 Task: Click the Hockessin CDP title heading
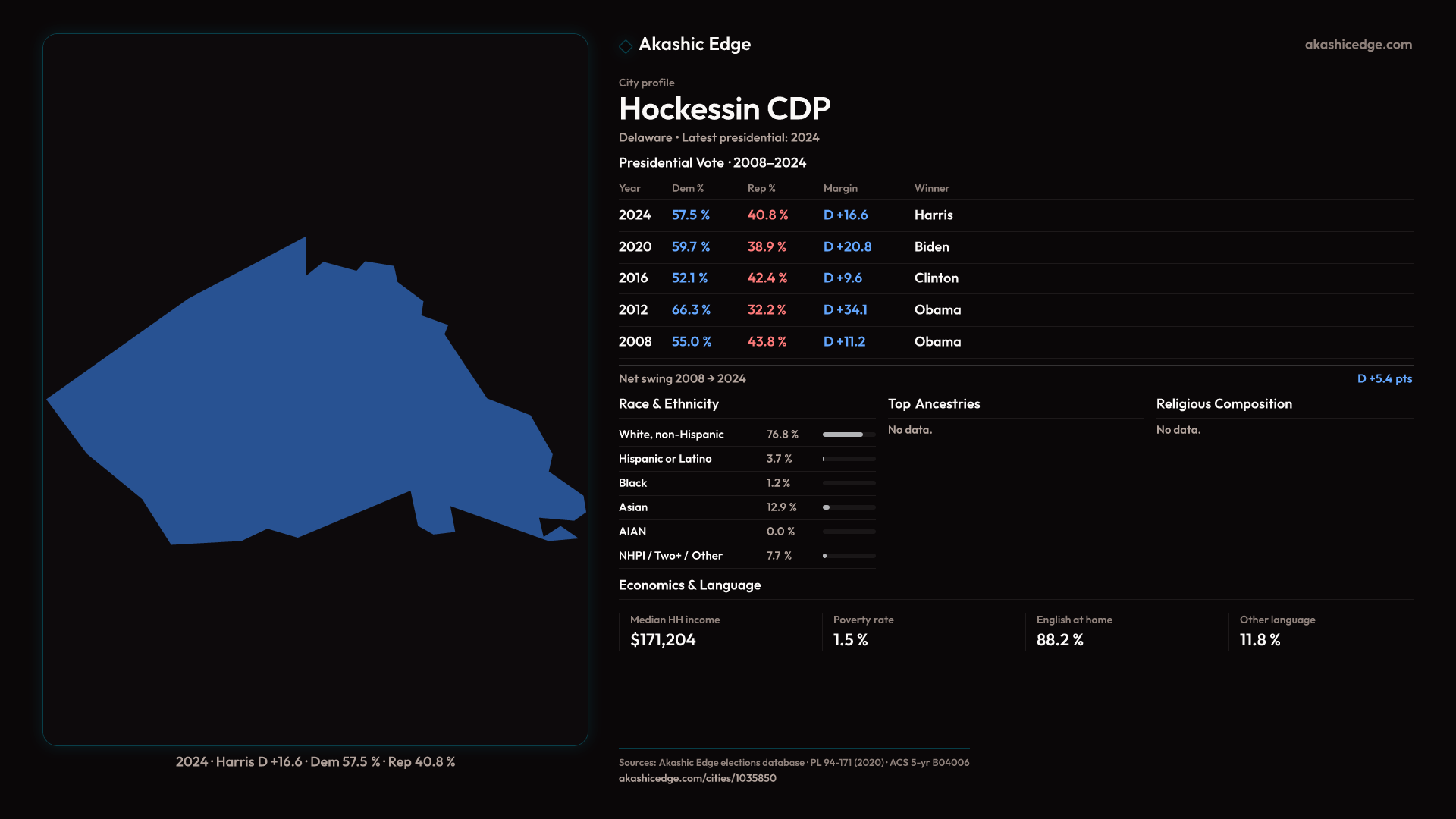[724, 109]
